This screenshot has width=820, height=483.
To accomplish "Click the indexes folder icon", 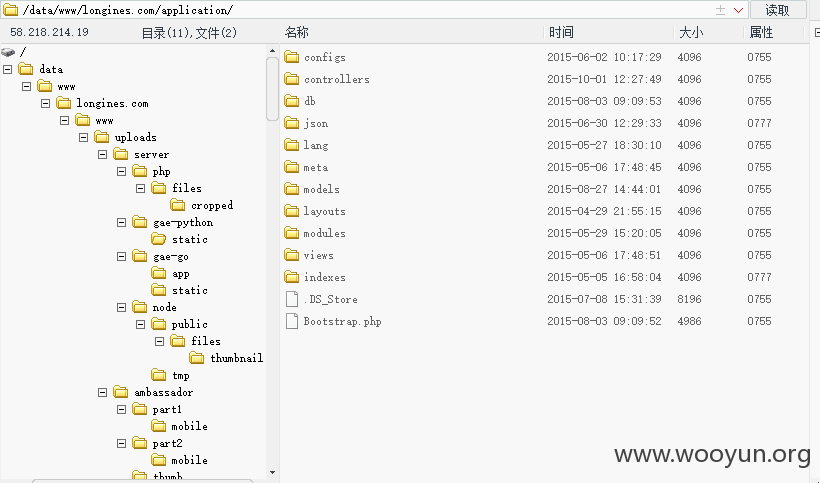I will 292,277.
